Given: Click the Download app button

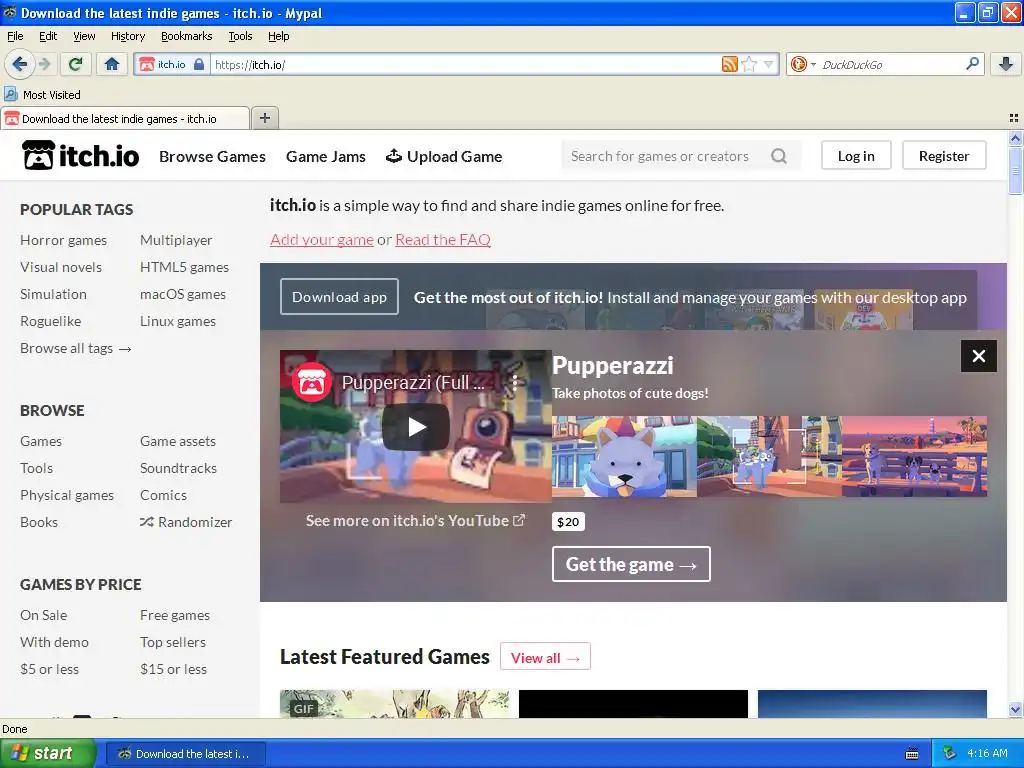Looking at the screenshot, I should (x=339, y=296).
